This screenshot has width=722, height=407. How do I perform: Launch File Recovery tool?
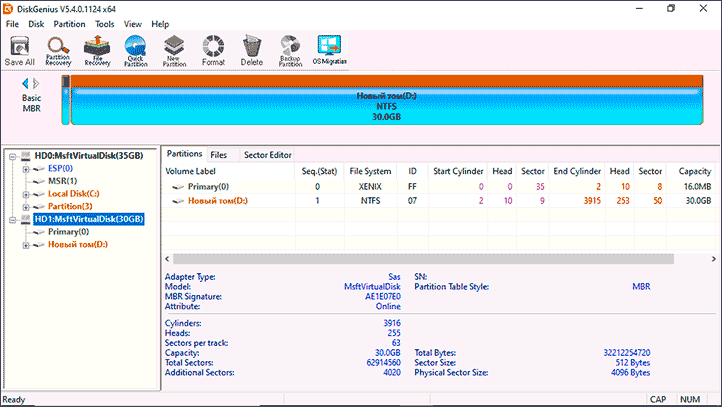tap(97, 51)
